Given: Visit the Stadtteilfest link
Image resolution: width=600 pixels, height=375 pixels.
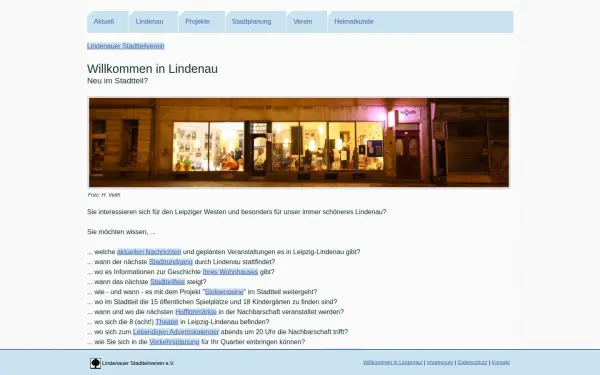Looking at the screenshot, I should click(x=167, y=282).
